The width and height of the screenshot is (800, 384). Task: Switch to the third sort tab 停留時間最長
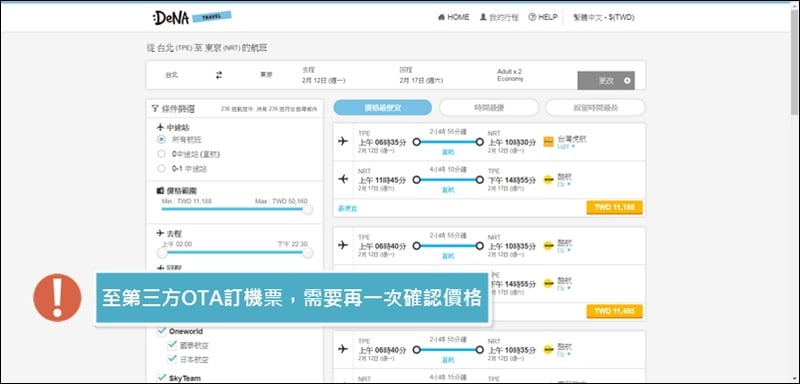point(595,108)
